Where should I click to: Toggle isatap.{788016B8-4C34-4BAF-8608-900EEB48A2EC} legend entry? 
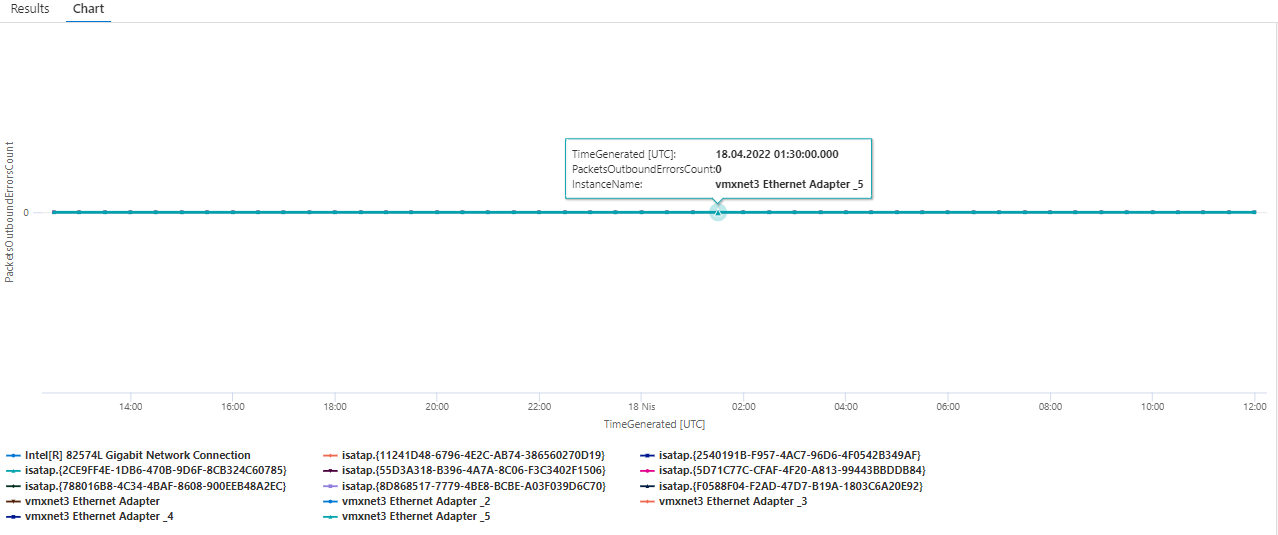click(147, 486)
